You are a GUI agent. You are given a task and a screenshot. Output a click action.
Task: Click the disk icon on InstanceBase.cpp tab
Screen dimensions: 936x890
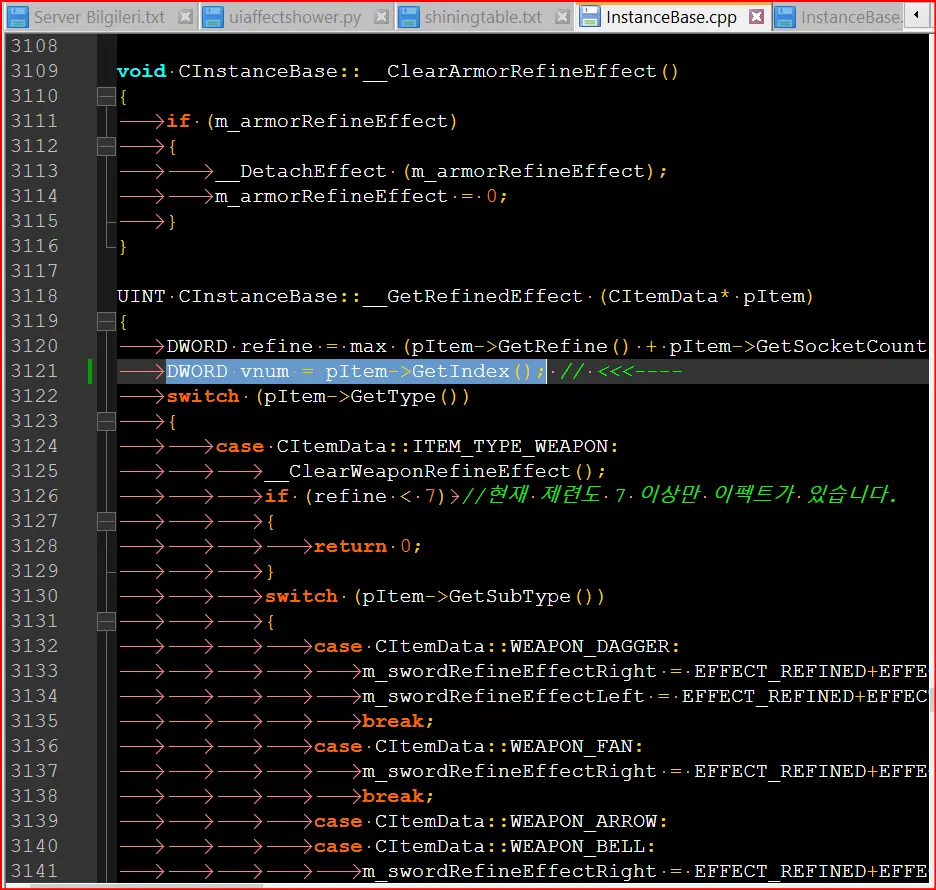tap(591, 17)
